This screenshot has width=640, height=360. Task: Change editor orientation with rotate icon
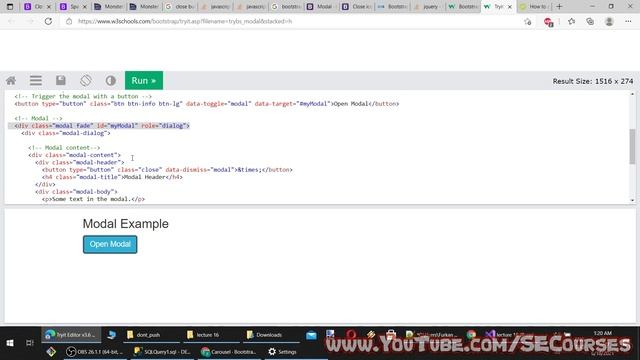click(86, 80)
